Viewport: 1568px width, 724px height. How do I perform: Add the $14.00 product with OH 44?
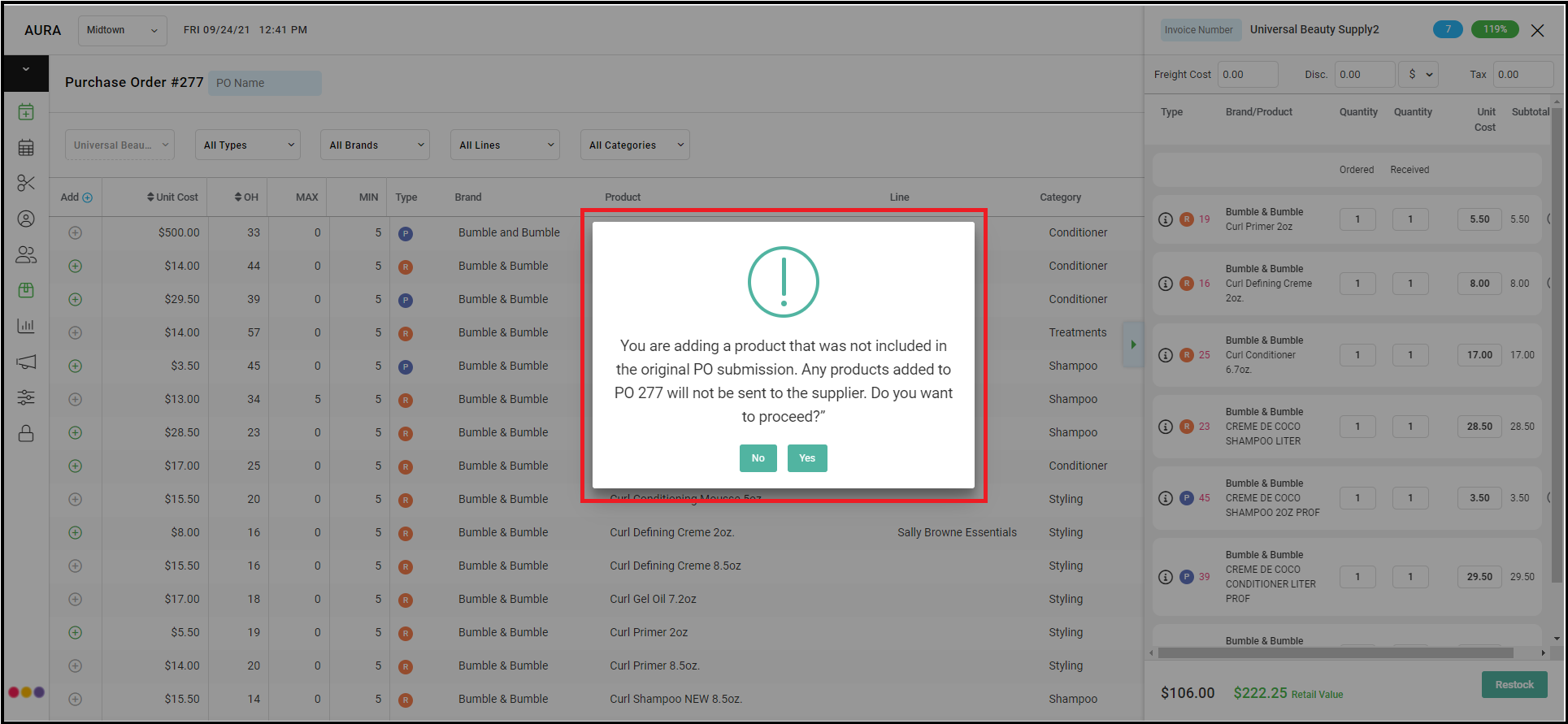(x=75, y=266)
